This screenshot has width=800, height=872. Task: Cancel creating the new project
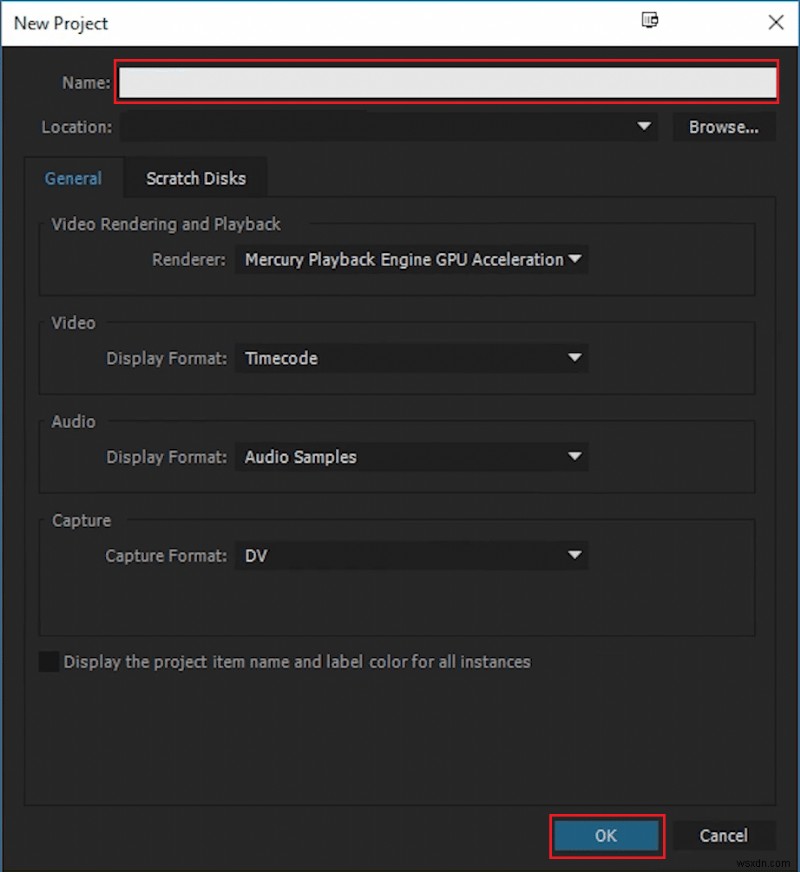(724, 836)
